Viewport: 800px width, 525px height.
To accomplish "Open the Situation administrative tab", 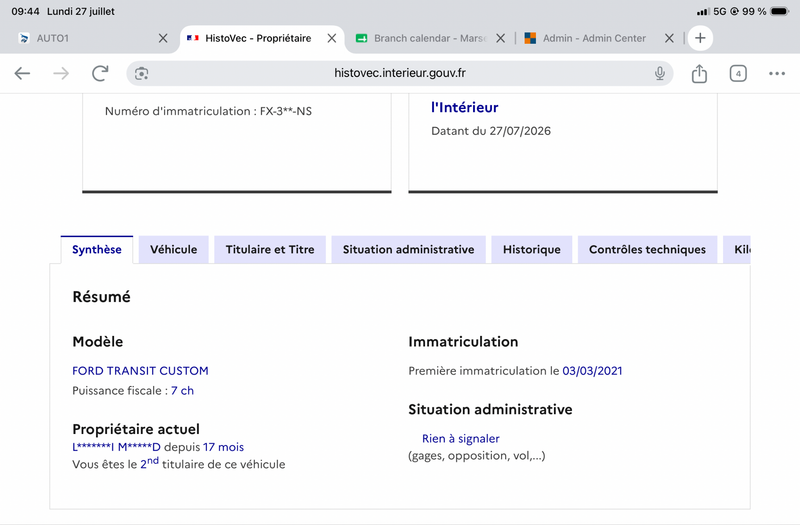I will click(x=408, y=249).
